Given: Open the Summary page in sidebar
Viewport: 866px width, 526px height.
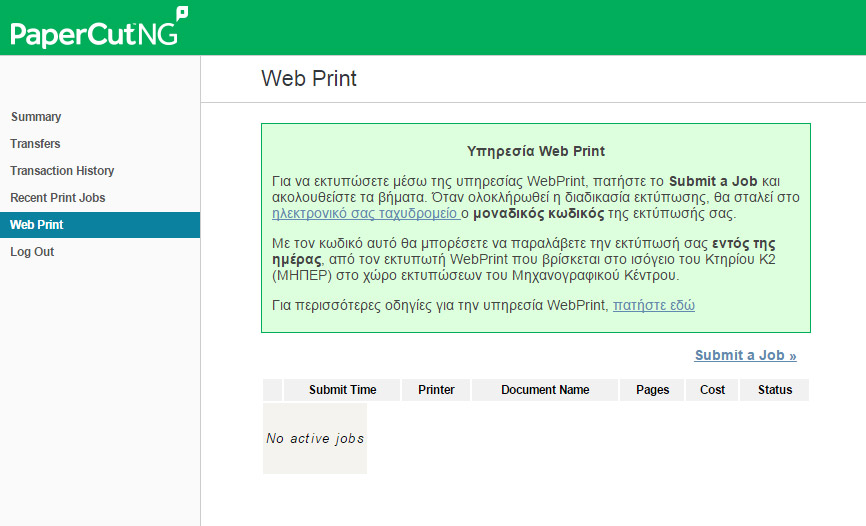Looking at the screenshot, I should pos(36,117).
